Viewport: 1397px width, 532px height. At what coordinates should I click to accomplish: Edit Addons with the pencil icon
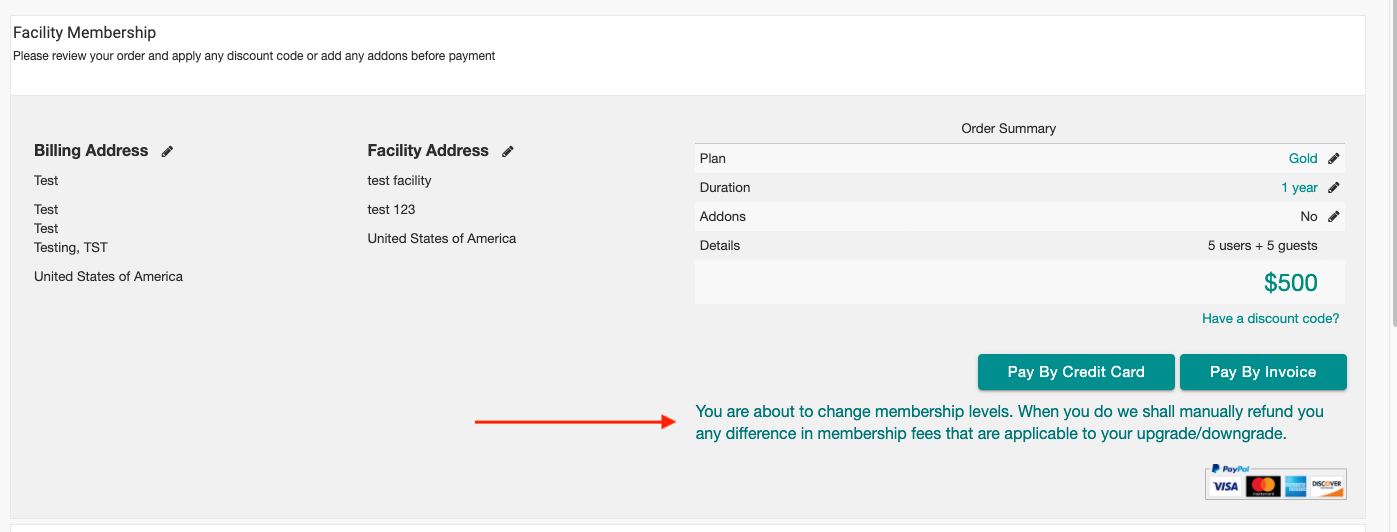tap(1333, 216)
